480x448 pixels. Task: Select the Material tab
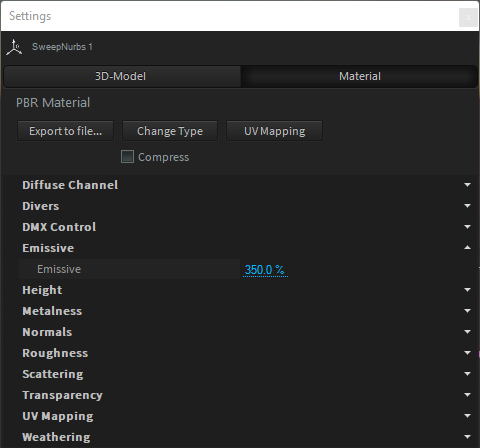point(359,76)
